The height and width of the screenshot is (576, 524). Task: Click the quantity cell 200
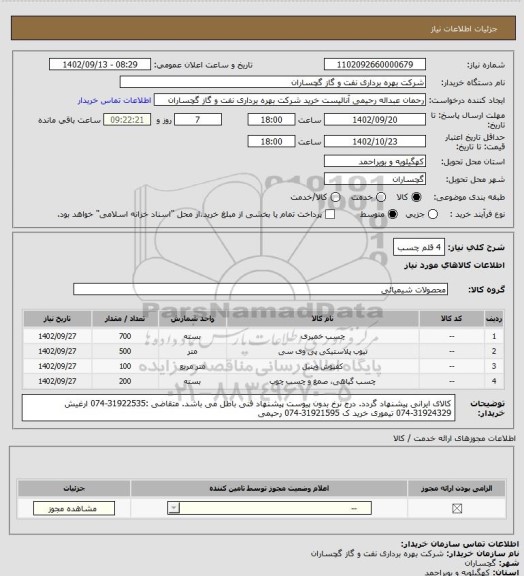125,381
